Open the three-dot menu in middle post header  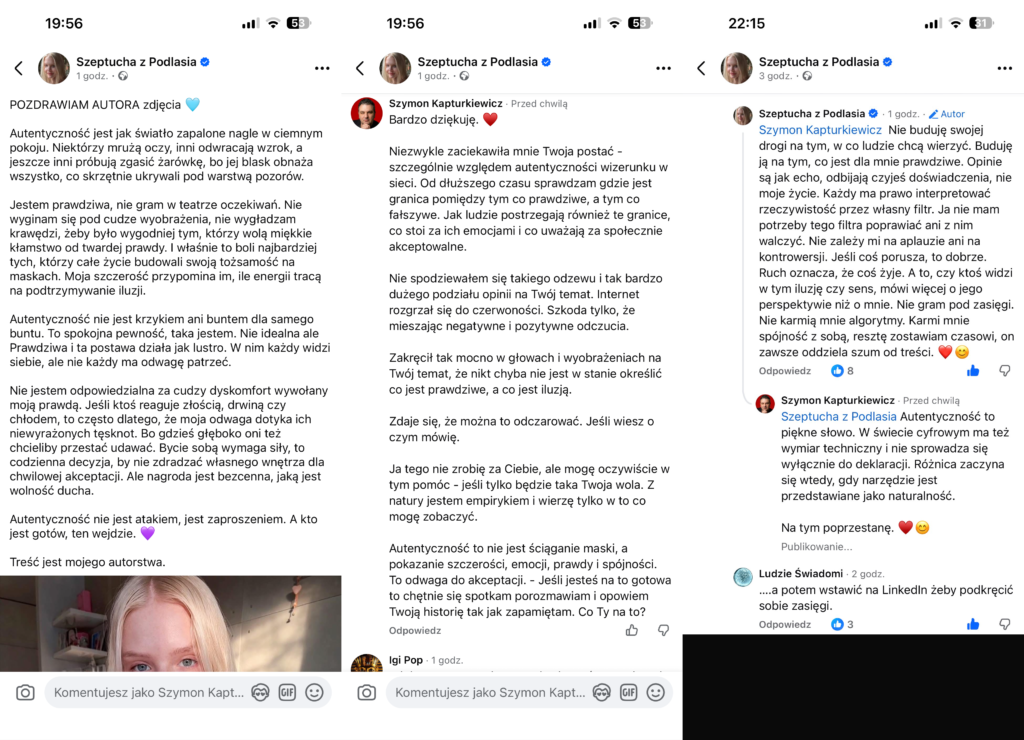pyautogui.click(x=664, y=68)
